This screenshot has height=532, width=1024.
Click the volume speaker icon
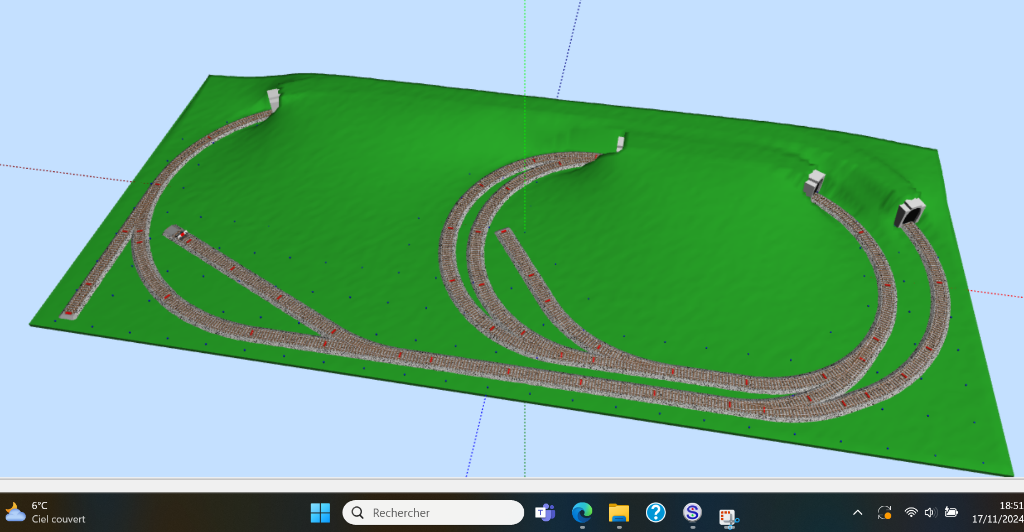[x=931, y=512]
